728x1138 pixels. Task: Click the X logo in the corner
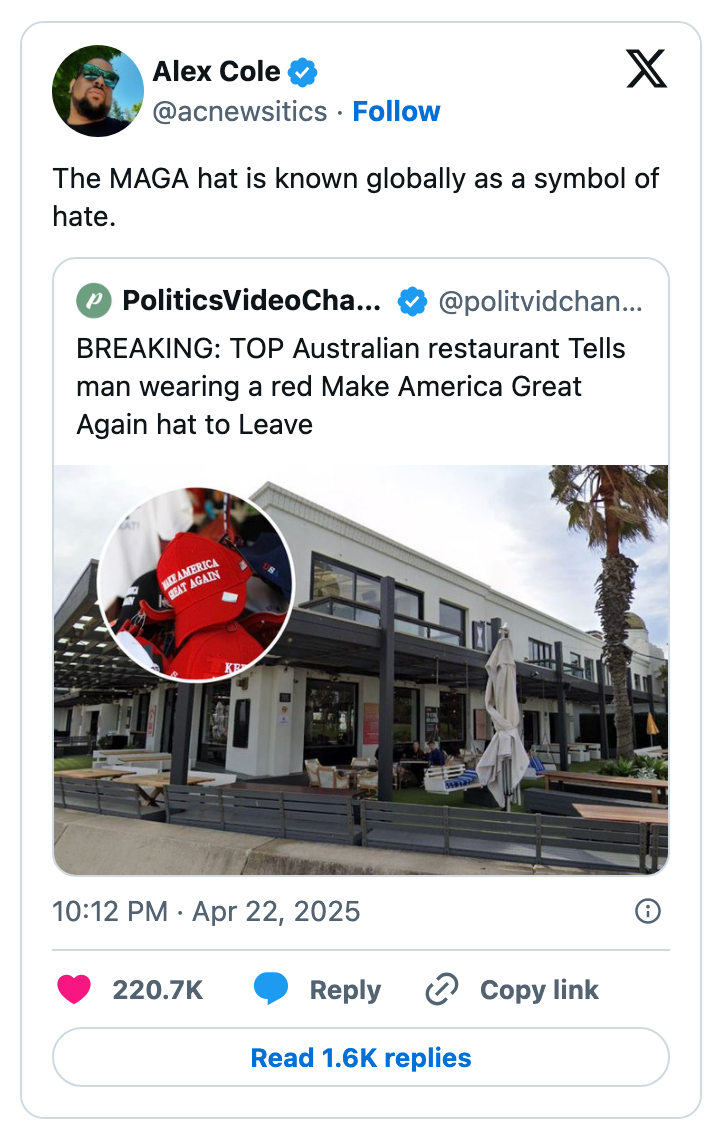tap(646, 70)
